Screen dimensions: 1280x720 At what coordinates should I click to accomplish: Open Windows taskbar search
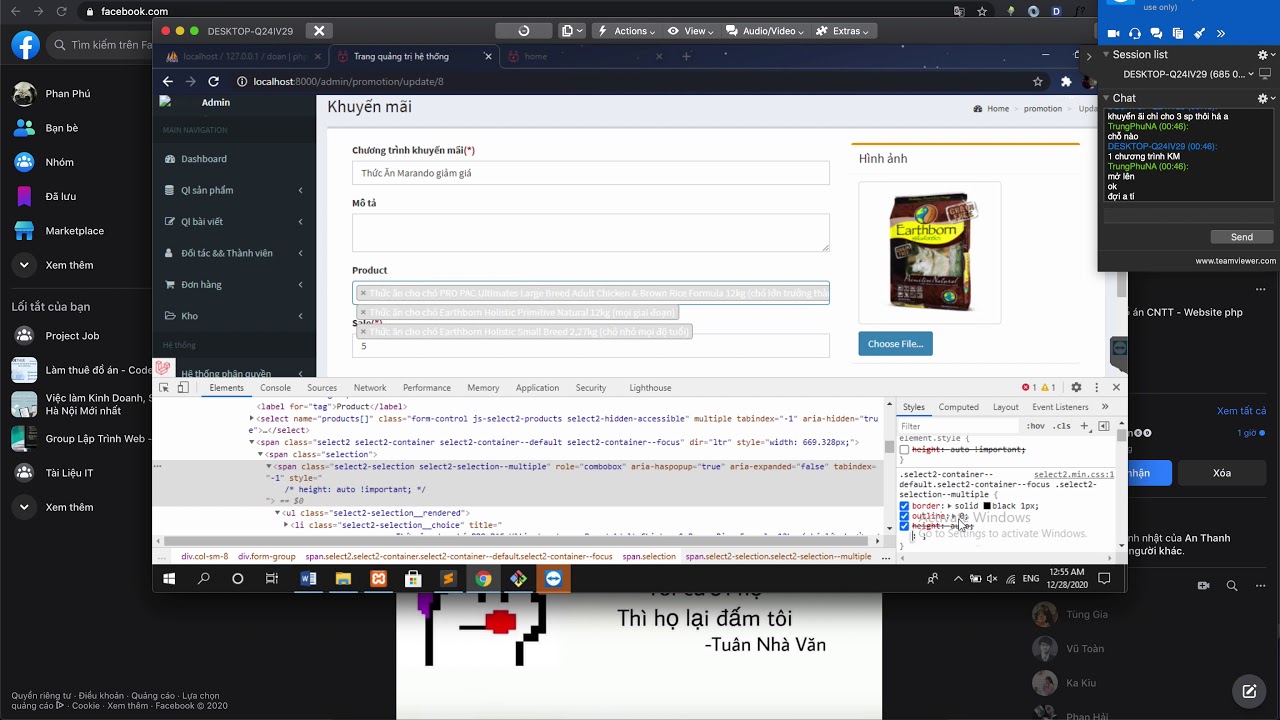pos(204,579)
